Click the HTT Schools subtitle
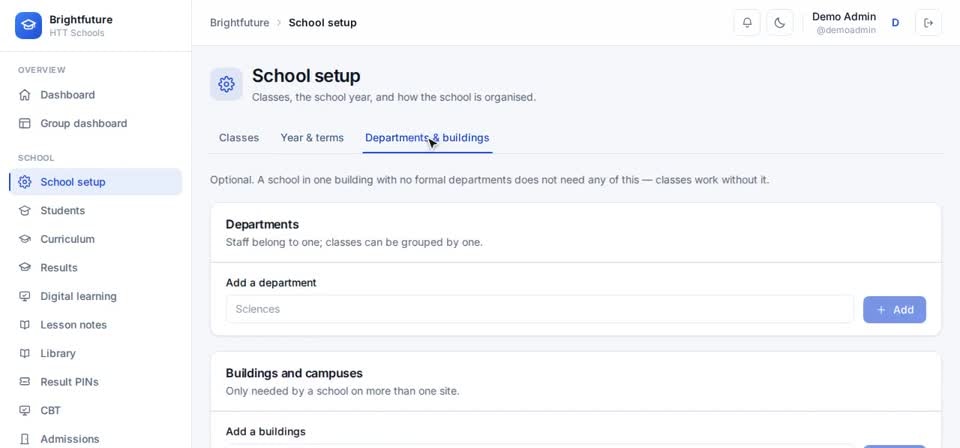The width and height of the screenshot is (960, 448). point(77,33)
